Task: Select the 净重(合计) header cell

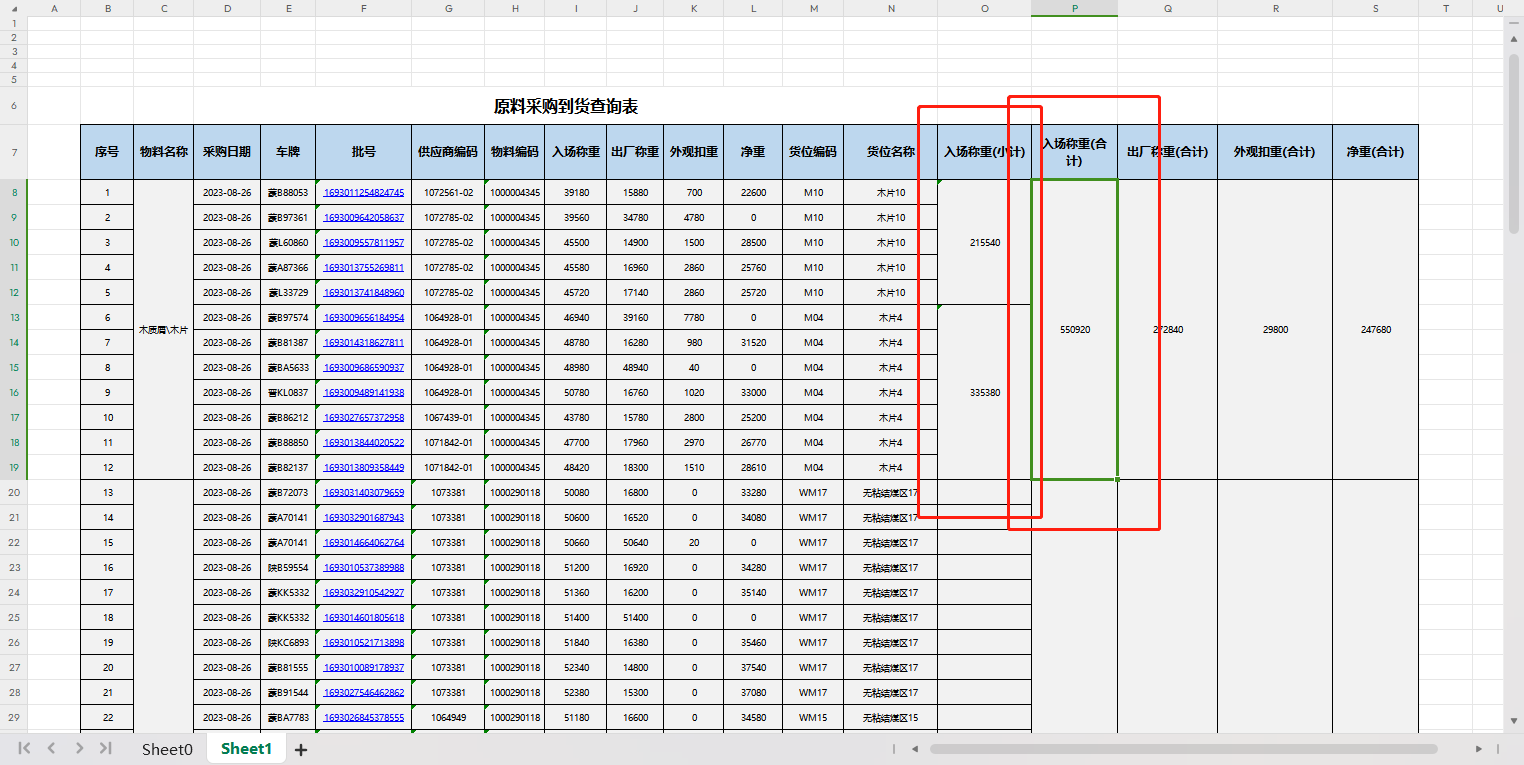Action: tap(1375, 152)
